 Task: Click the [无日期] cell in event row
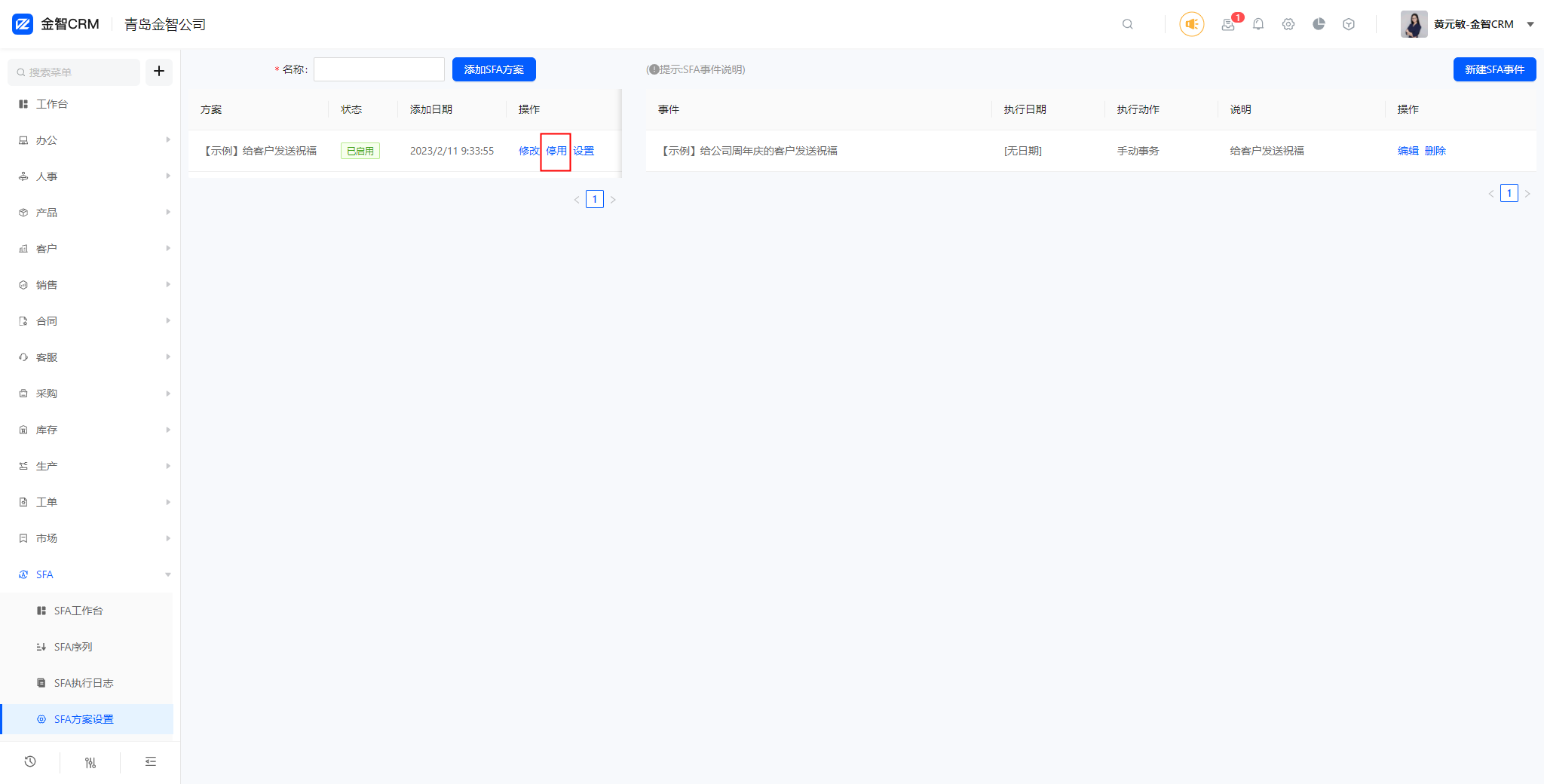(1023, 151)
